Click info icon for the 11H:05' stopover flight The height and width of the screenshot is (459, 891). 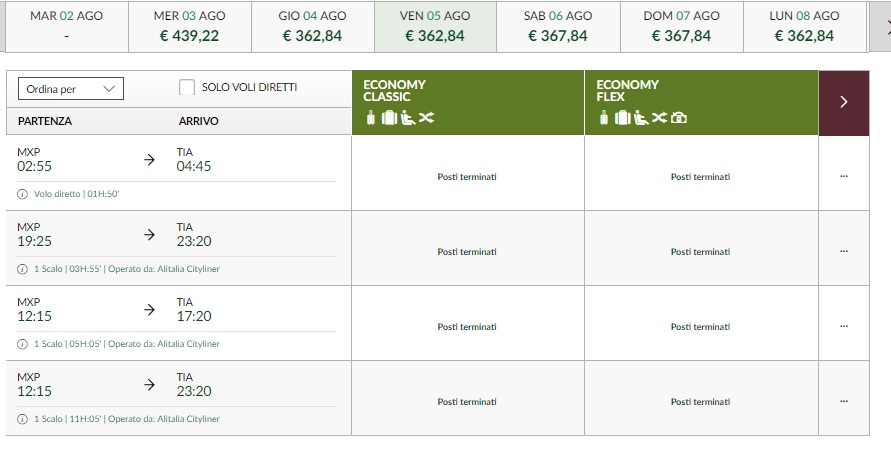[x=22, y=419]
